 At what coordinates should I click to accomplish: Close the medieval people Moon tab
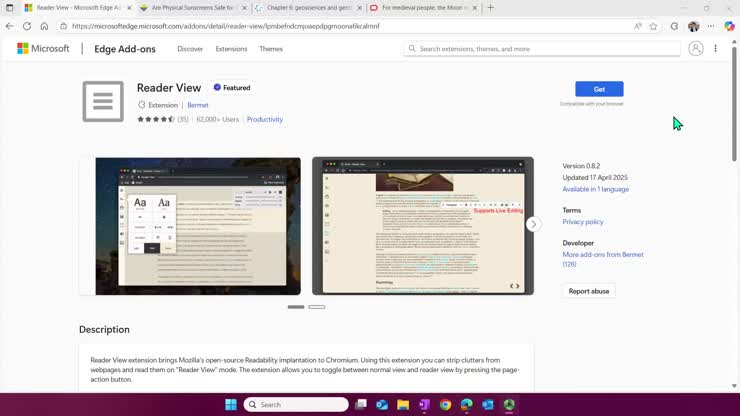pyautogui.click(x=475, y=8)
